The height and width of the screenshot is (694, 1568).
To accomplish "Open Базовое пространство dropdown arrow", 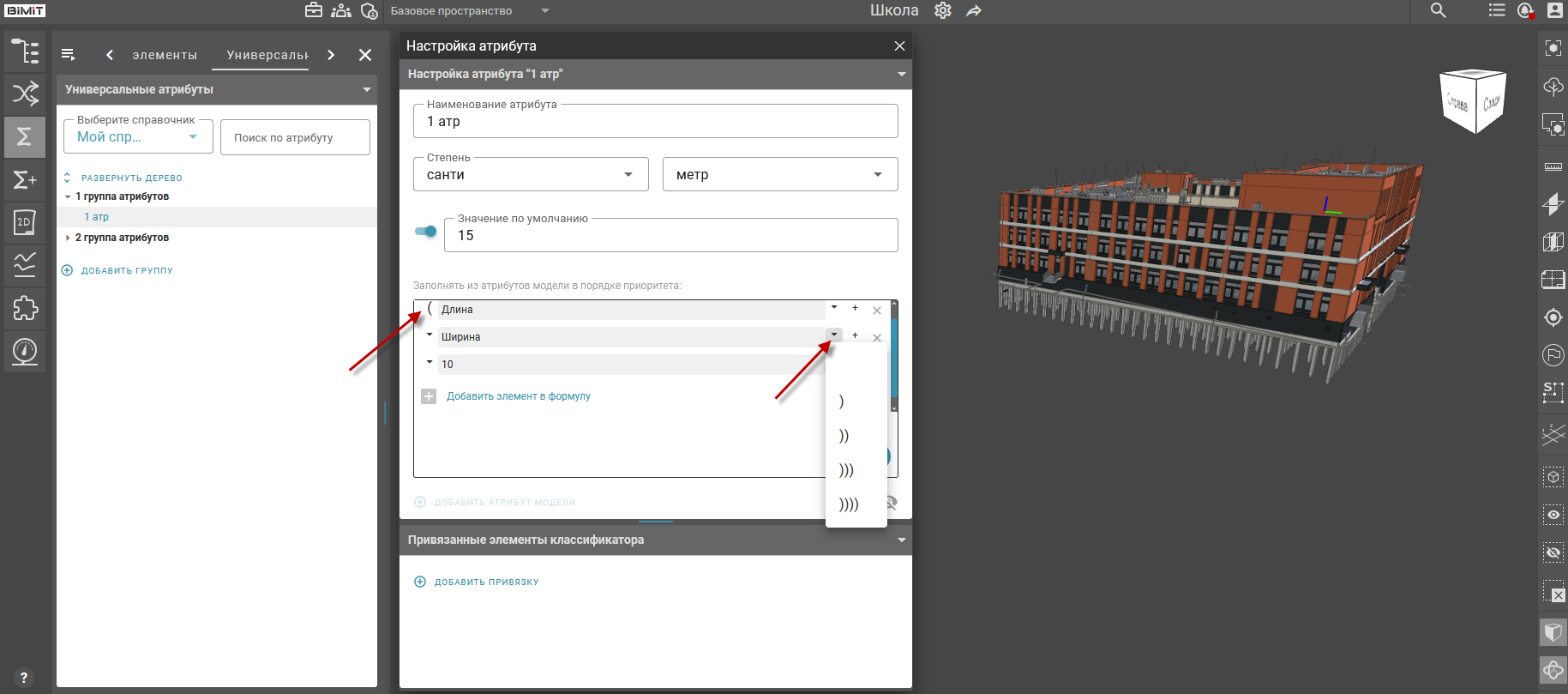I will (x=544, y=11).
